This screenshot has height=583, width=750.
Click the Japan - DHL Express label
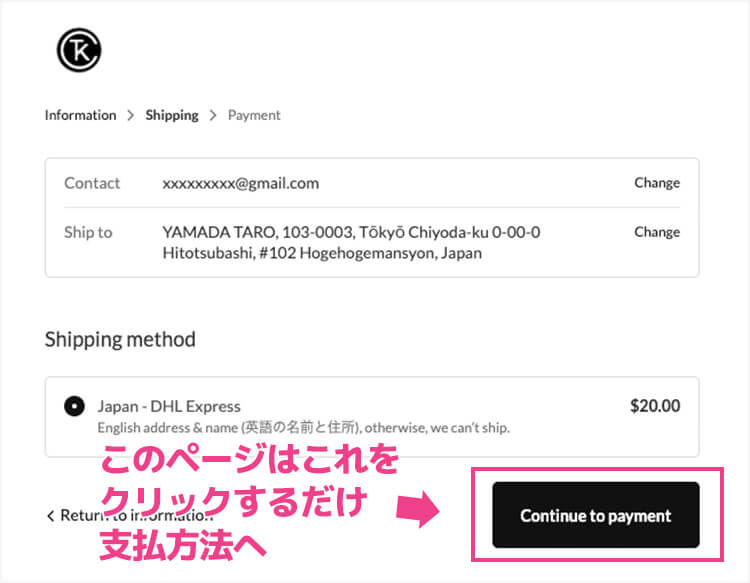click(169, 406)
